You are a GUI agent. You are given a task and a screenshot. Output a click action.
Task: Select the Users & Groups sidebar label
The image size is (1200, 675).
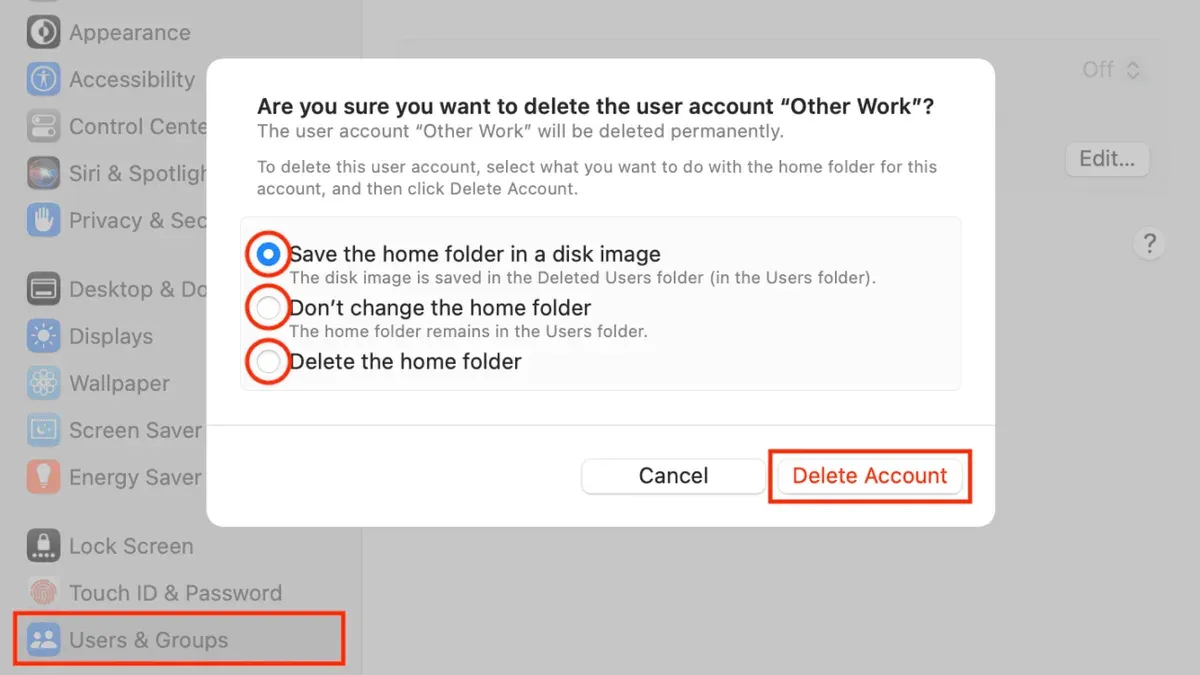tap(148, 641)
